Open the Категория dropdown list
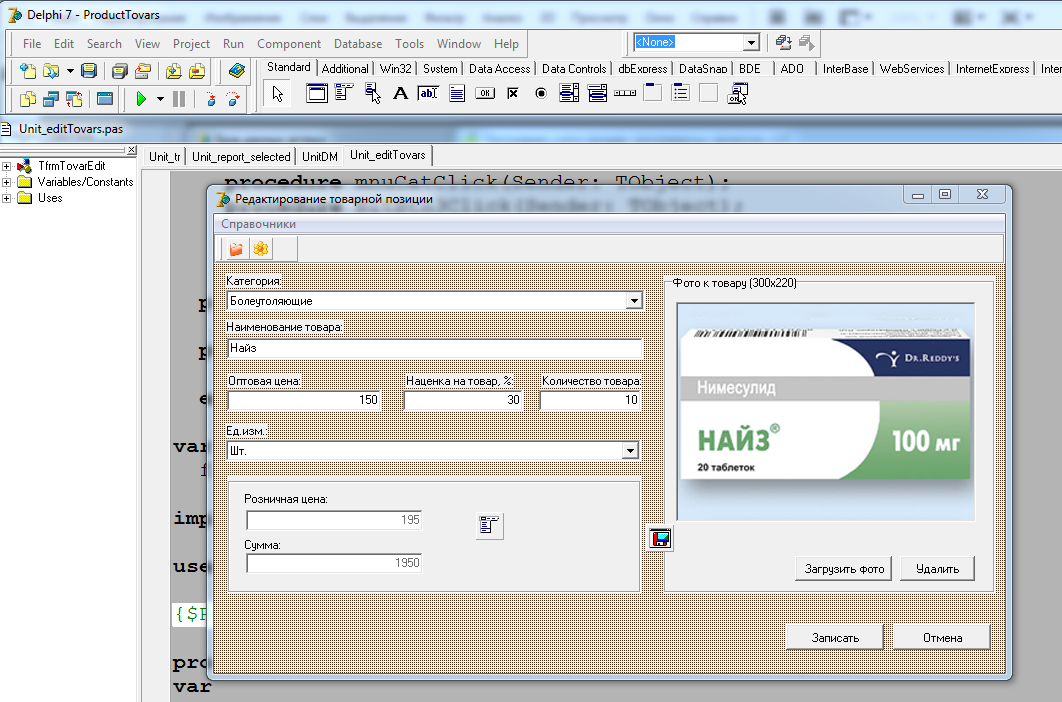Image resolution: width=1062 pixels, height=702 pixels. pos(633,301)
